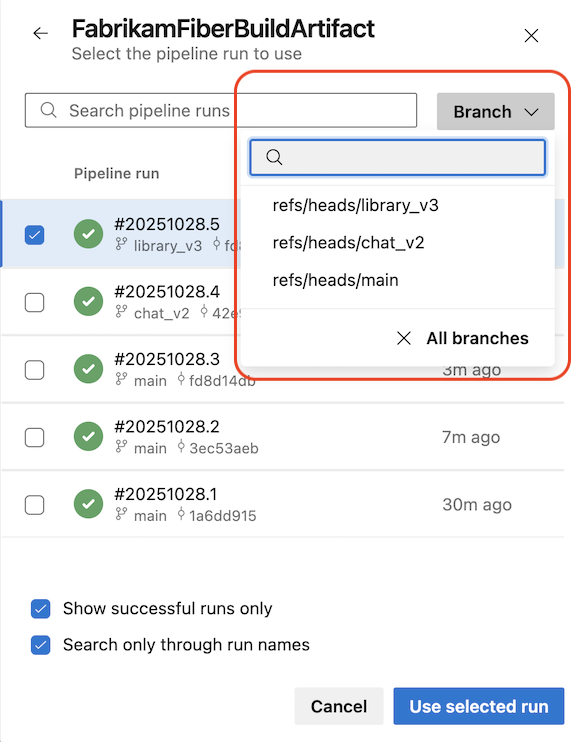
Task: Click the green check status icon on #20251028.1
Action: tap(89, 504)
